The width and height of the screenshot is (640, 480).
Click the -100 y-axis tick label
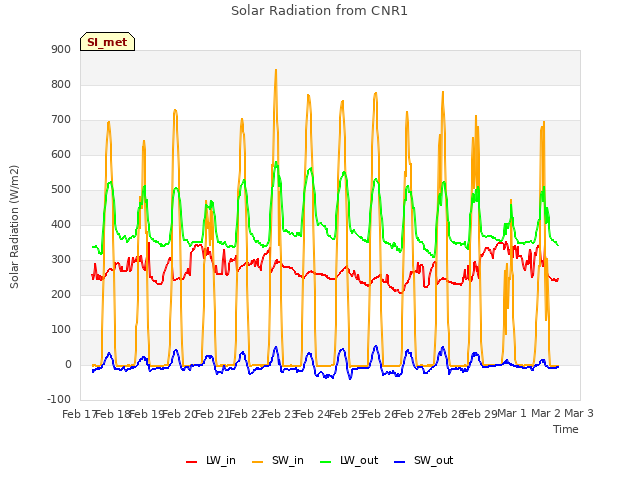pyautogui.click(x=59, y=399)
